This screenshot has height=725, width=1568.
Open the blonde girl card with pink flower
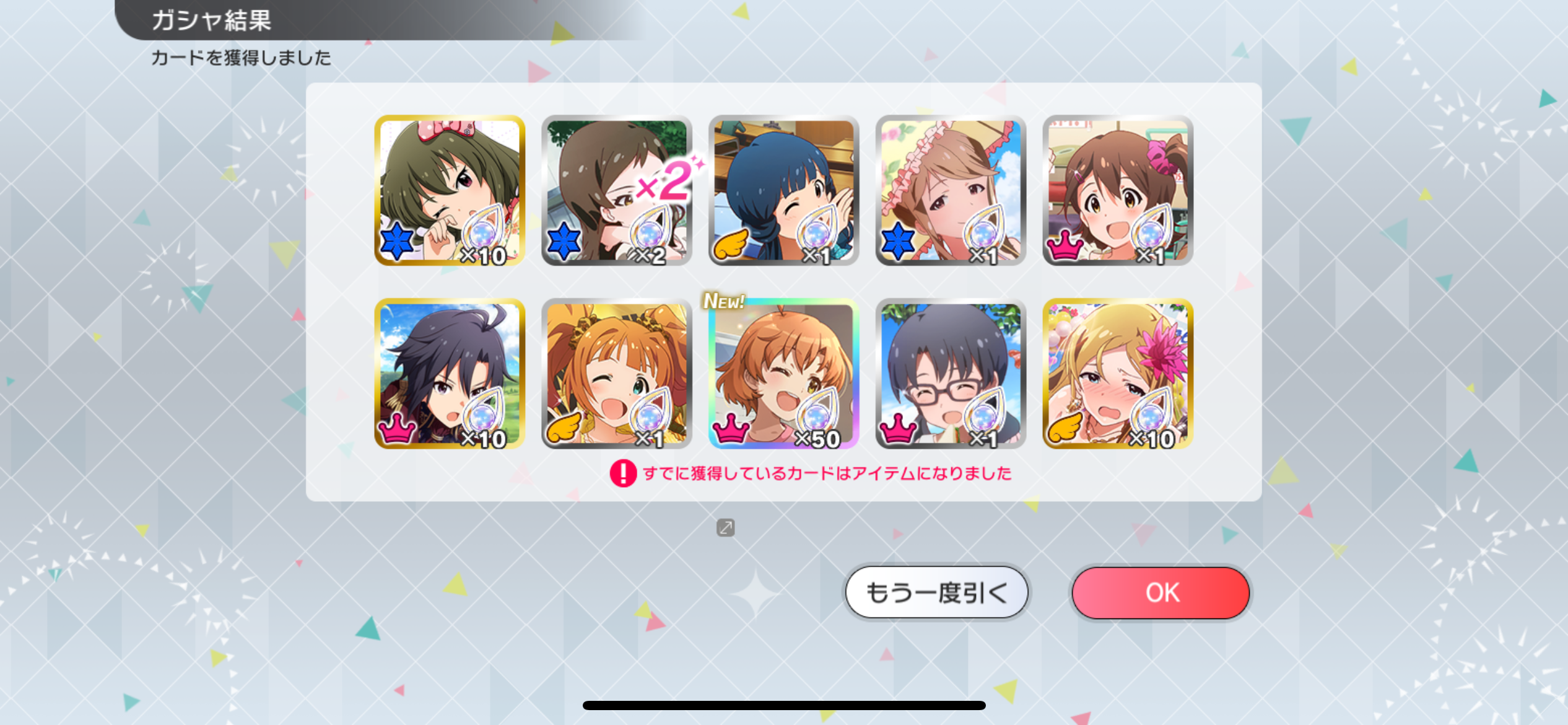point(1118,374)
